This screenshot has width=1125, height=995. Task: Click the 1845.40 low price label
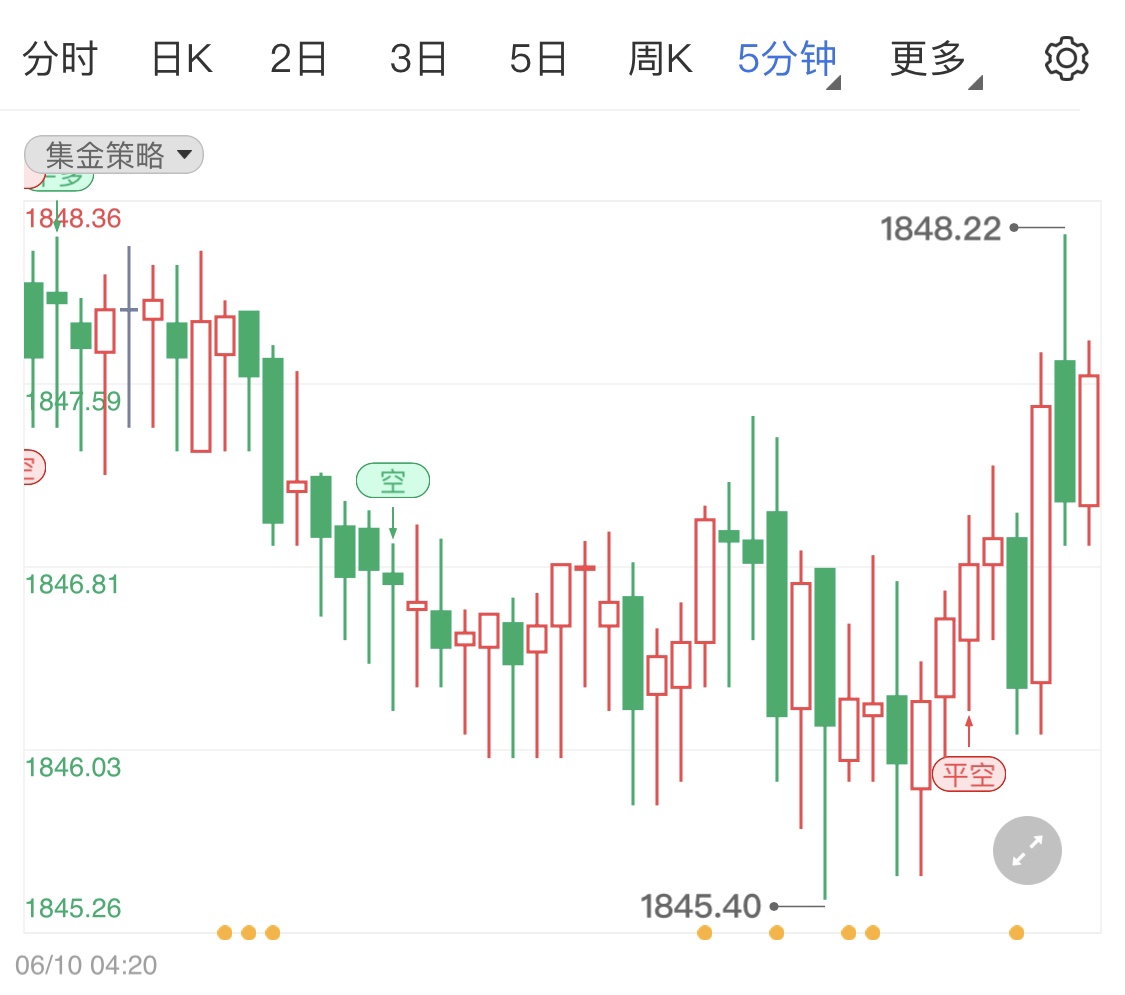pos(700,906)
